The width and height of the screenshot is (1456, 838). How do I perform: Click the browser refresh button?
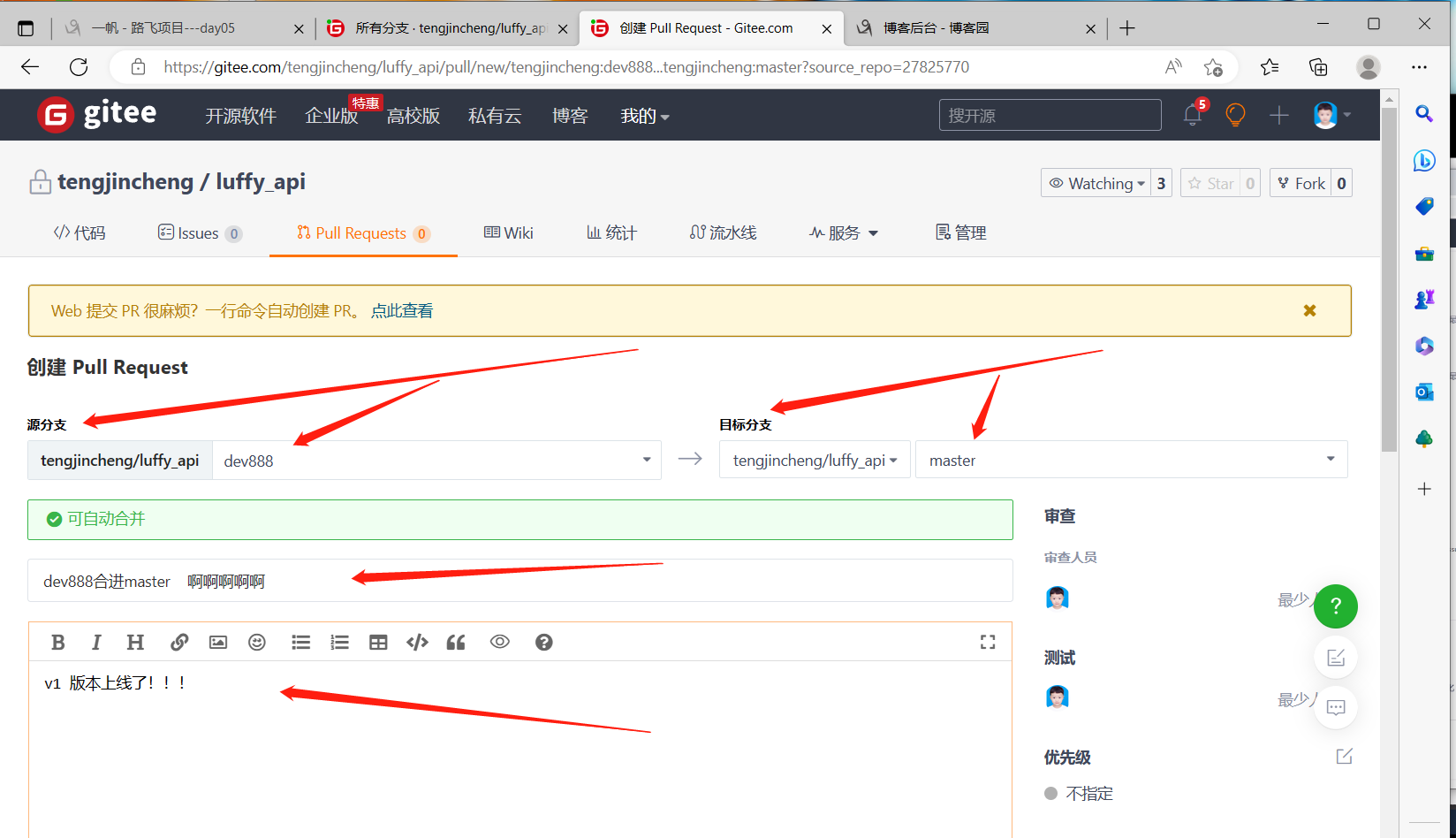[79, 67]
